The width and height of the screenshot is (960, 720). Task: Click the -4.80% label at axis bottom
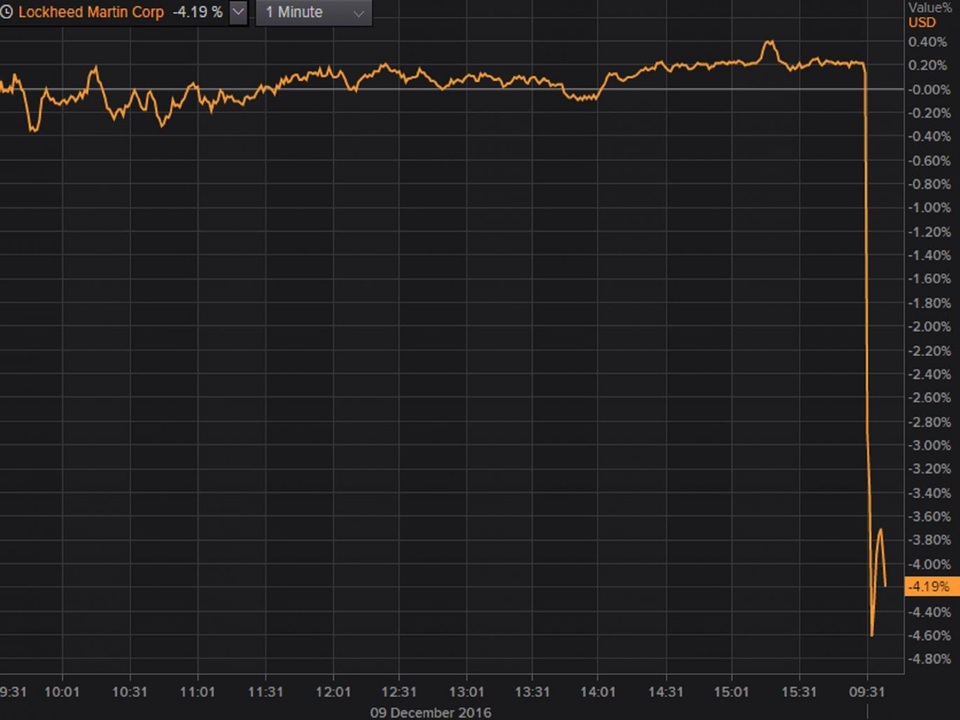[x=927, y=659]
